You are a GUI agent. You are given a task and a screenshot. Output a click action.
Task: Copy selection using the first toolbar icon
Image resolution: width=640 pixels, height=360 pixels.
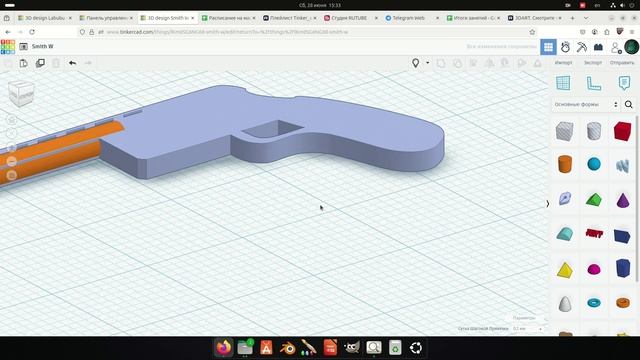pyautogui.click(x=8, y=63)
